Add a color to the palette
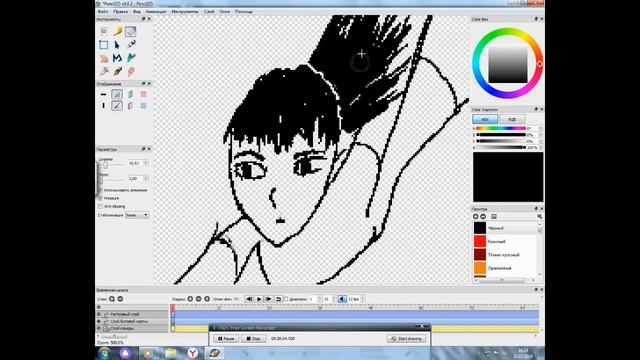The height and width of the screenshot is (360, 640). pyautogui.click(x=476, y=217)
